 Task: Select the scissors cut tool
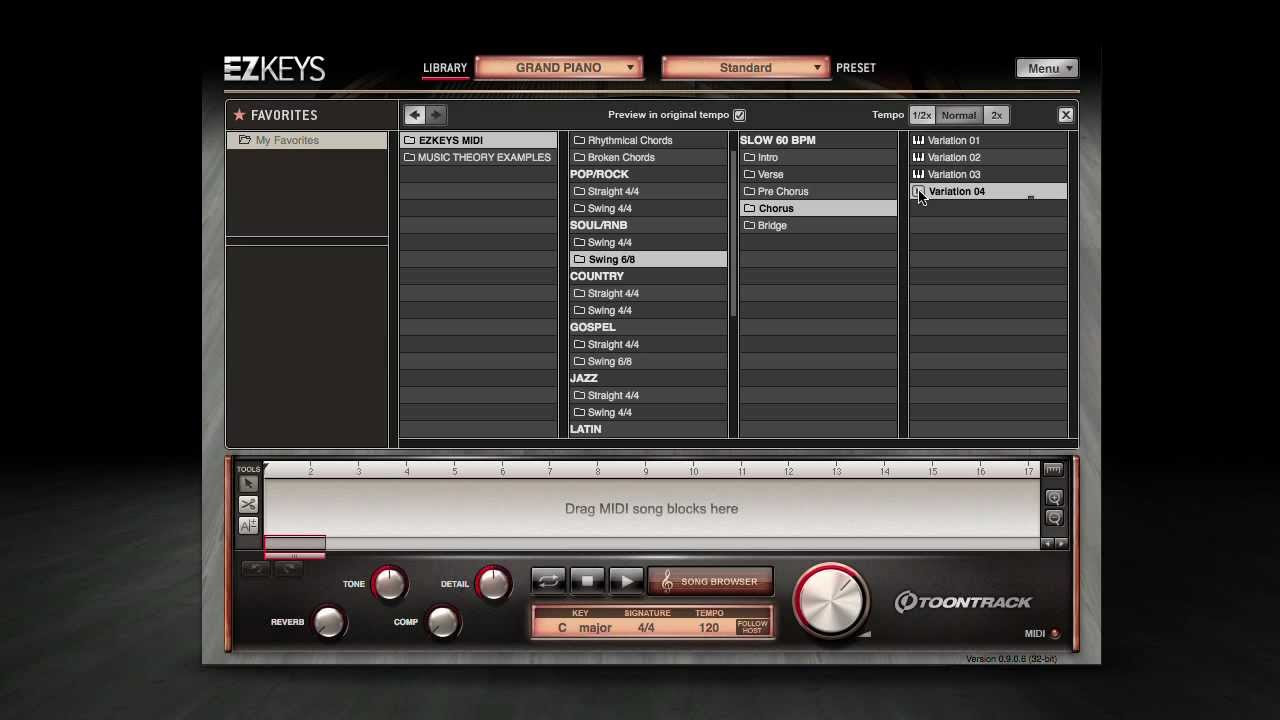pyautogui.click(x=248, y=505)
